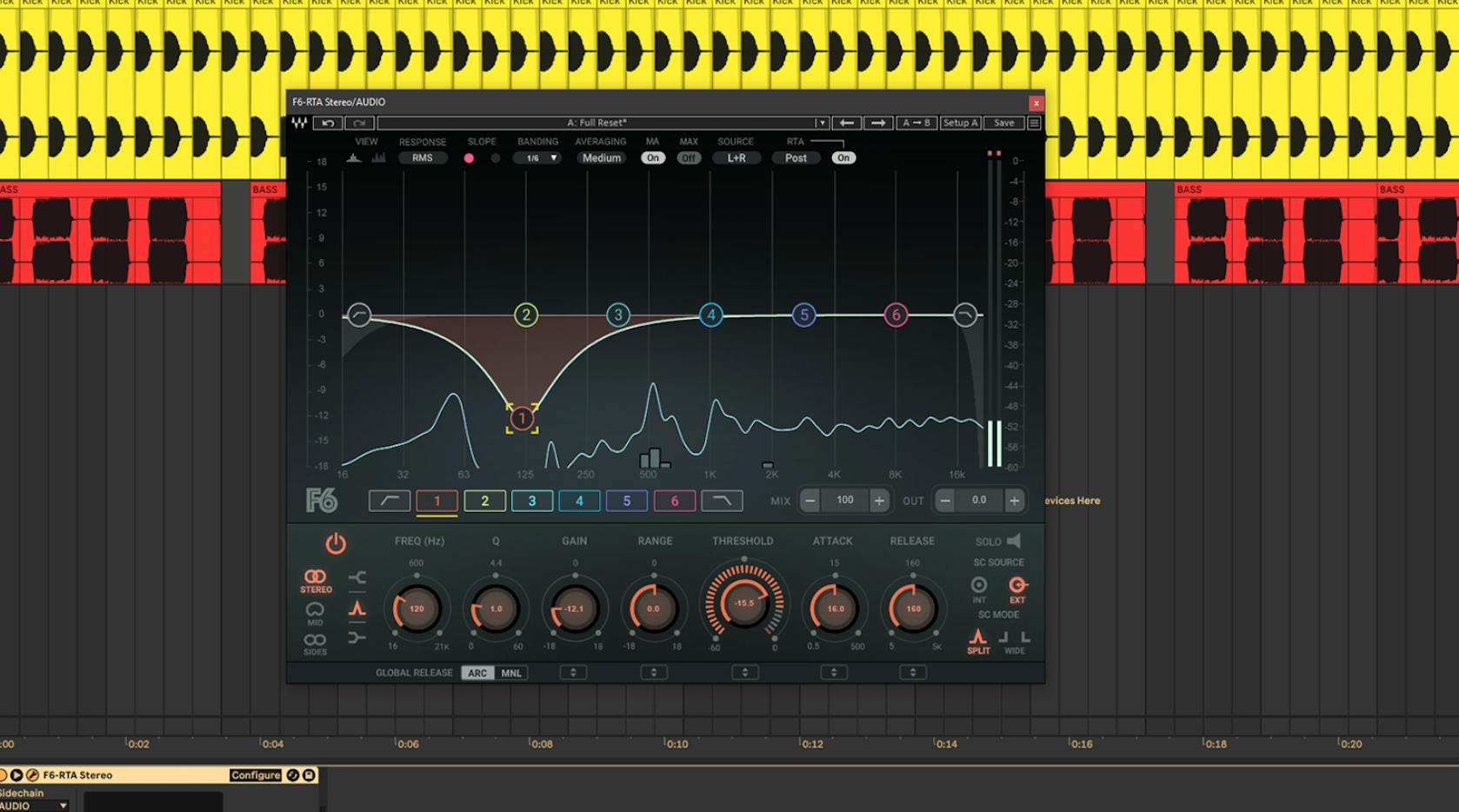1459x812 pixels.
Task: Enable the Solo speaker icon
Action: point(1014,541)
